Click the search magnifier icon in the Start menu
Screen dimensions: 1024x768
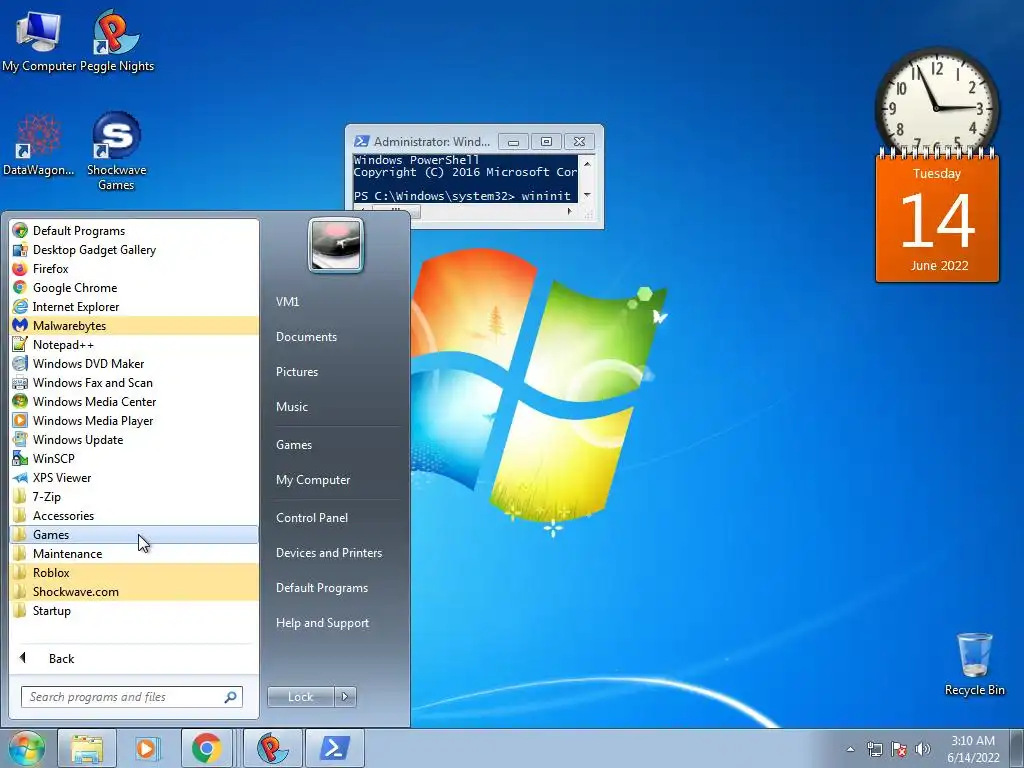click(x=230, y=697)
